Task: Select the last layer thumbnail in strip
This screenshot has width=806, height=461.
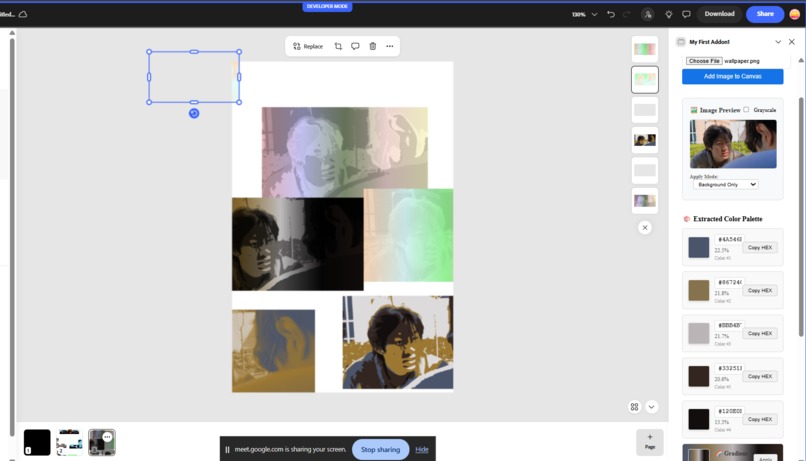Action: coord(645,201)
